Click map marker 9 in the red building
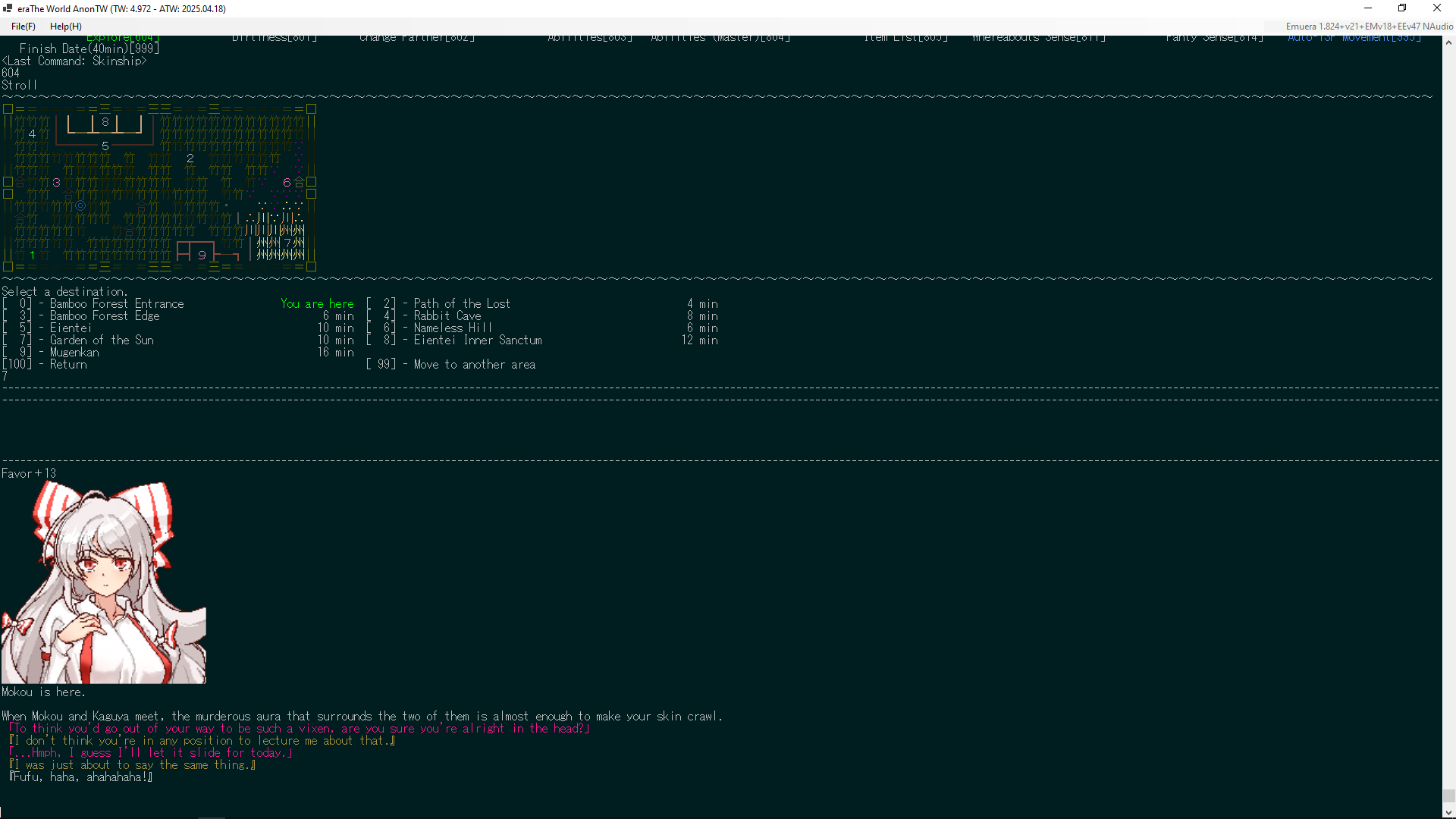 click(x=202, y=256)
